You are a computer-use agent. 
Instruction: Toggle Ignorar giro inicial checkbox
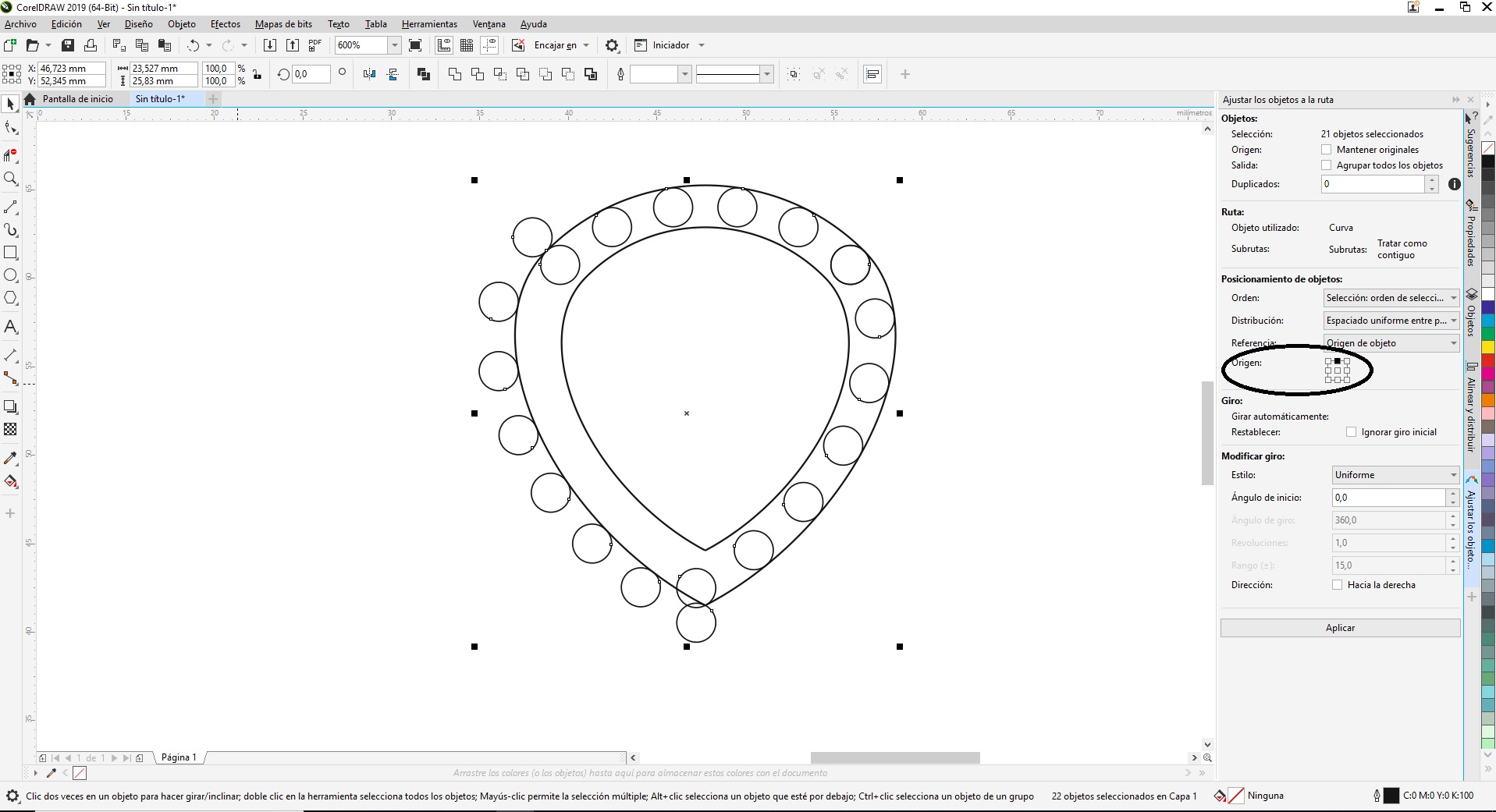[1352, 432]
